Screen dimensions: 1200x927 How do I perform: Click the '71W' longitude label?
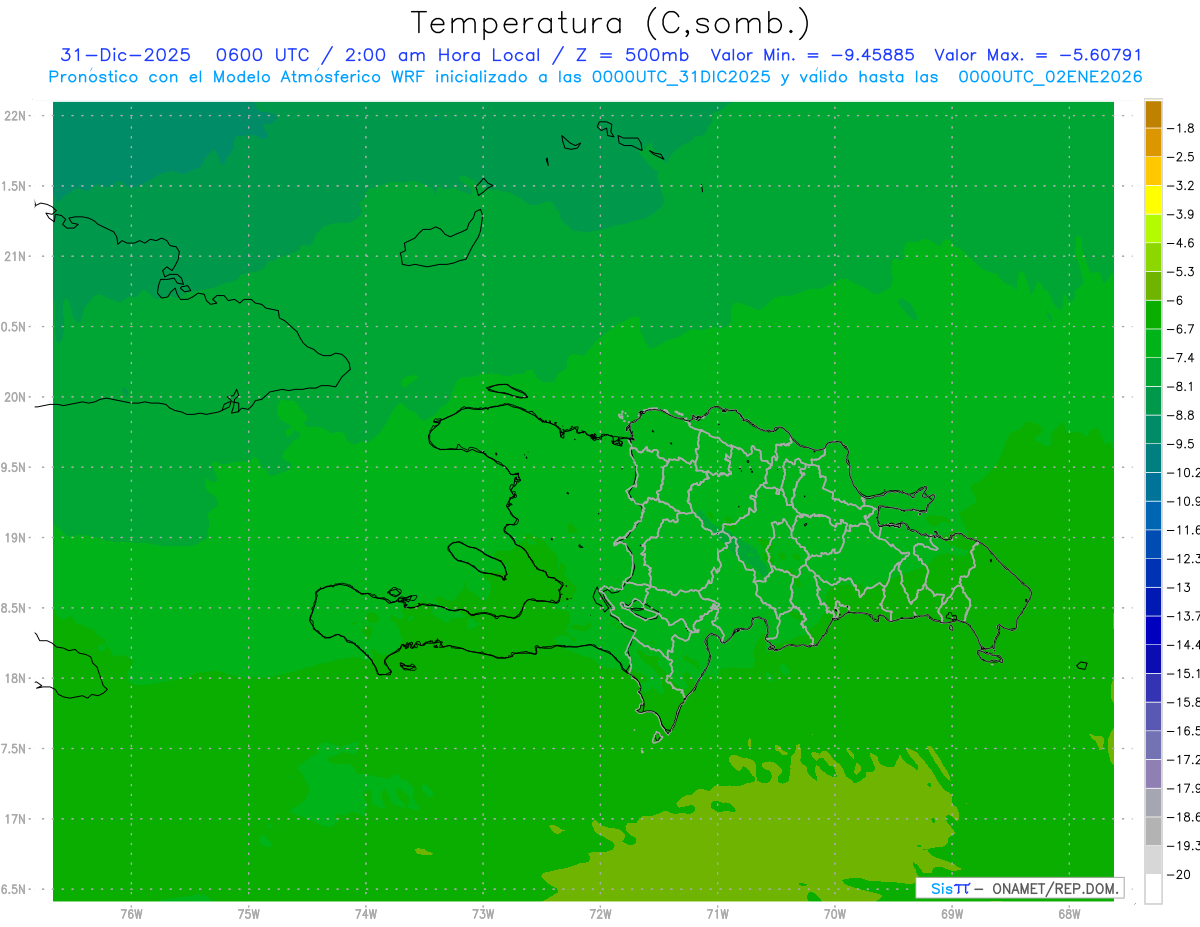tap(717, 914)
